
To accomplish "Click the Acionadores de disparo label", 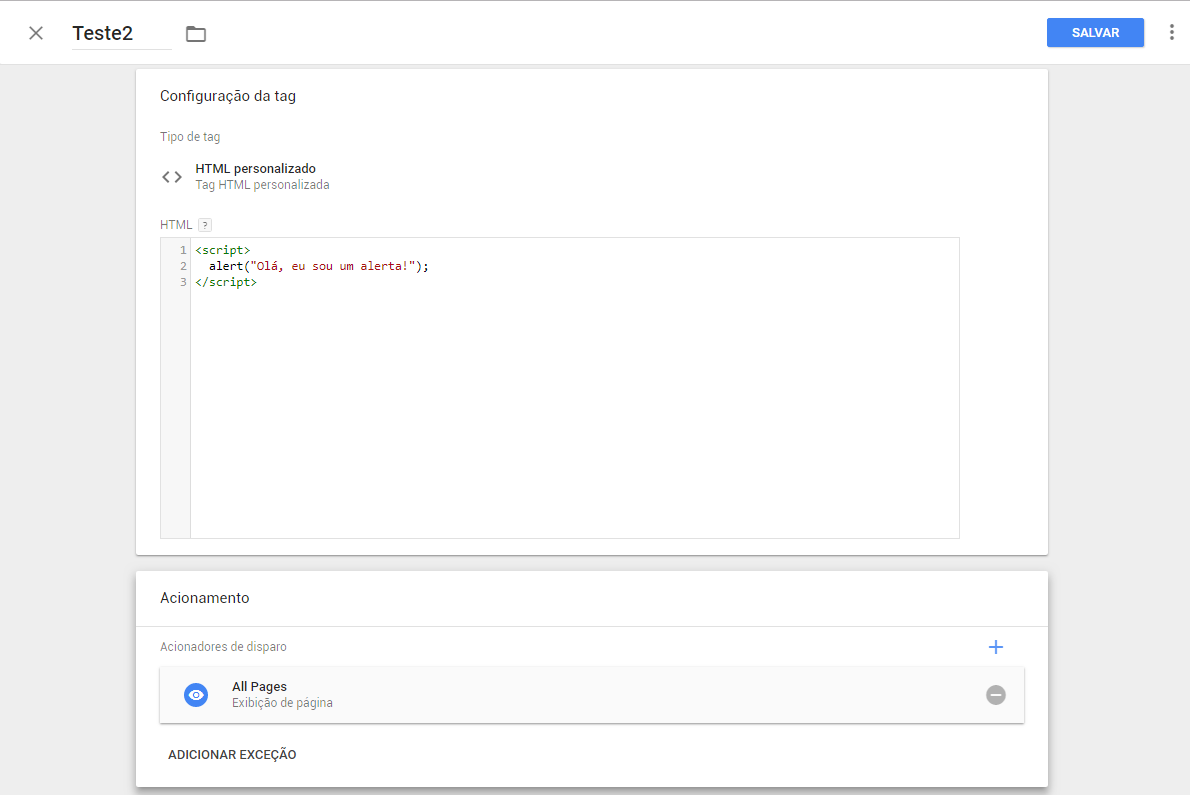I will tap(223, 647).
